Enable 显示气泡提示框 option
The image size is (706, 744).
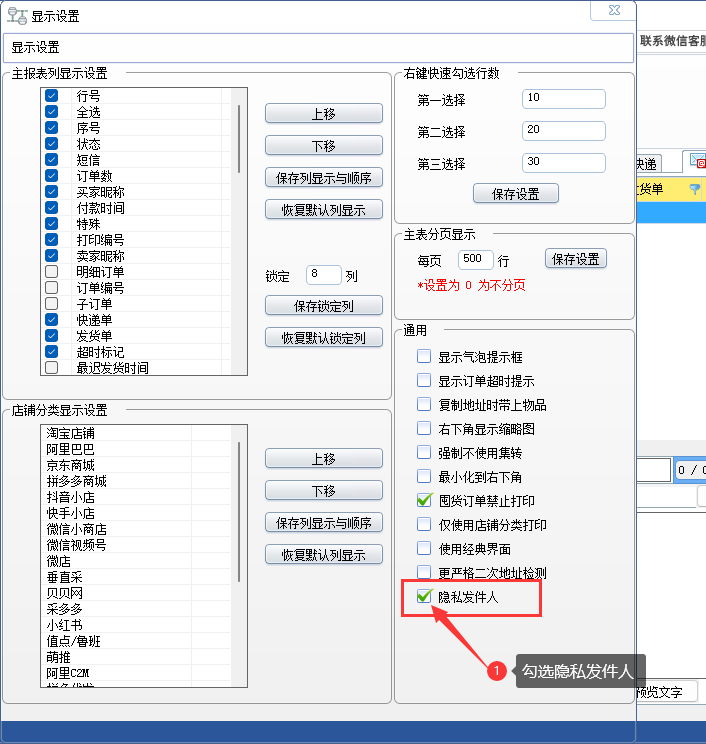coord(424,356)
